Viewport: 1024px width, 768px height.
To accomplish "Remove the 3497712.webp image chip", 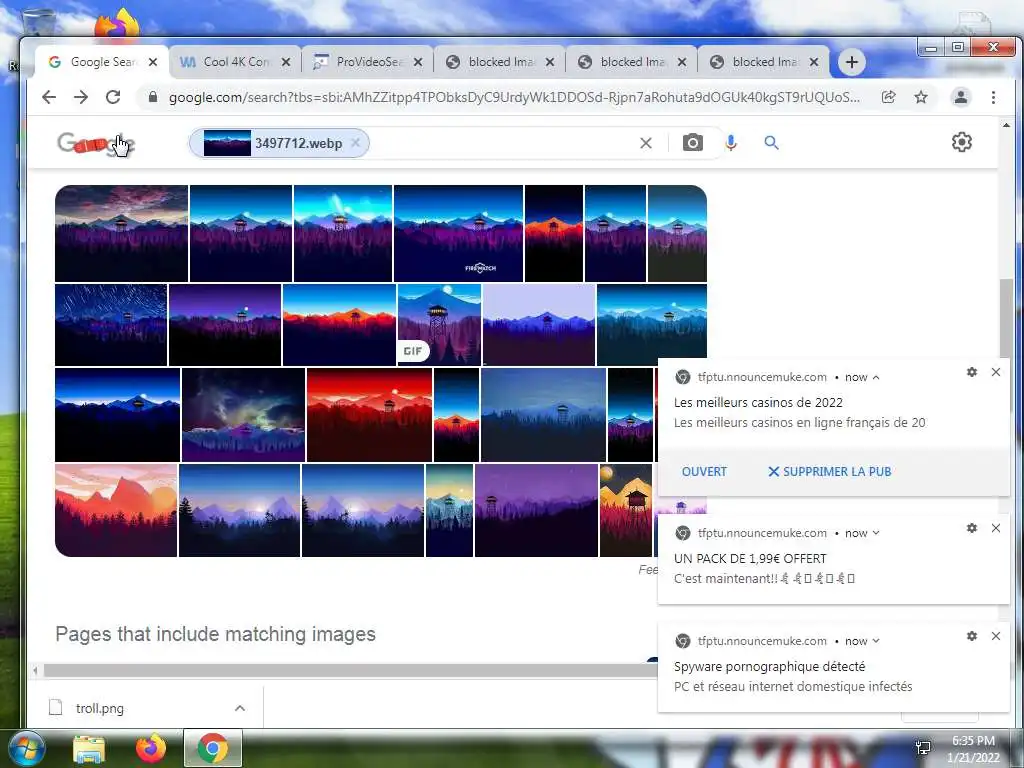I will [x=355, y=143].
